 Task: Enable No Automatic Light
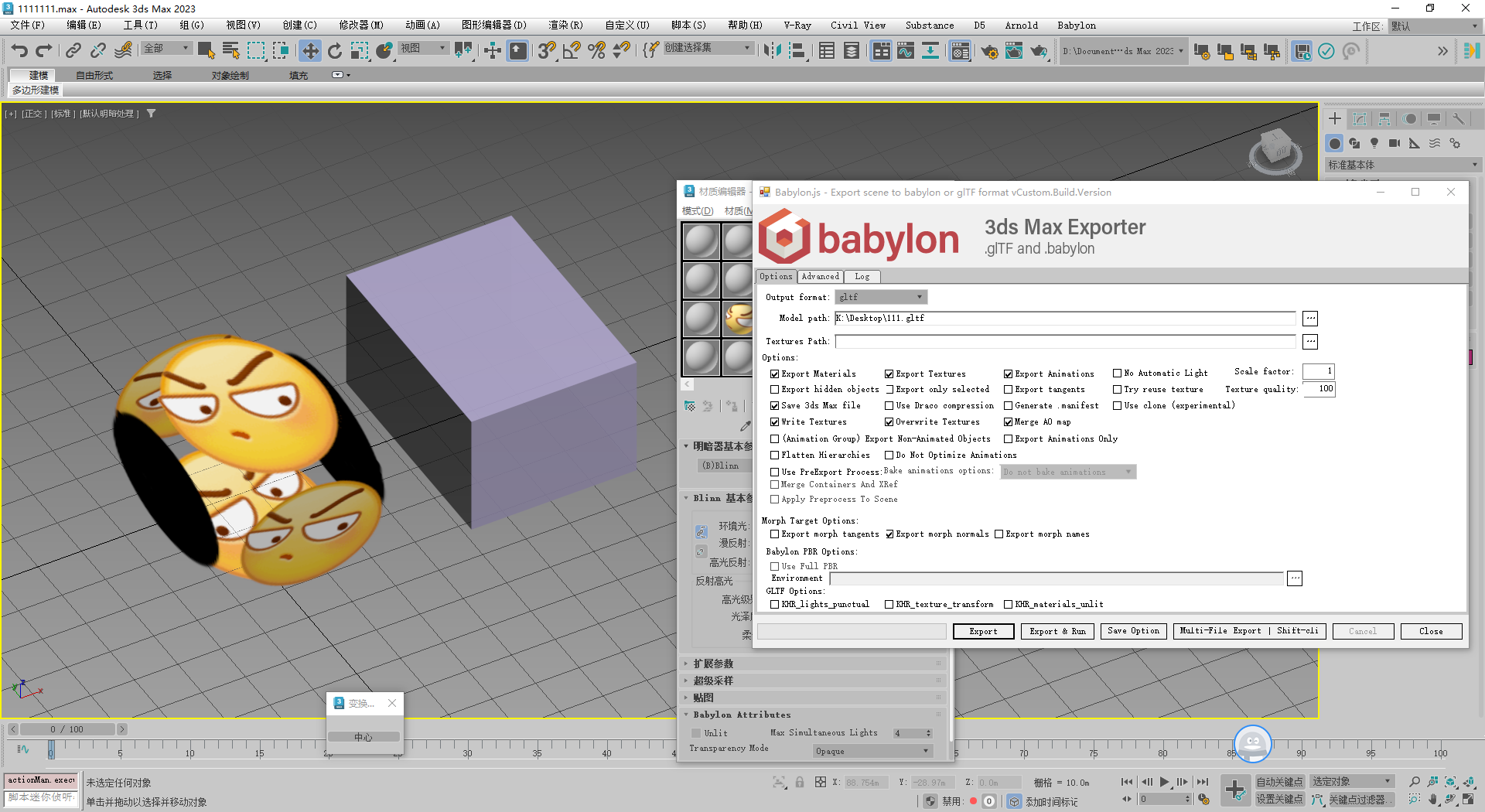[x=1117, y=374]
